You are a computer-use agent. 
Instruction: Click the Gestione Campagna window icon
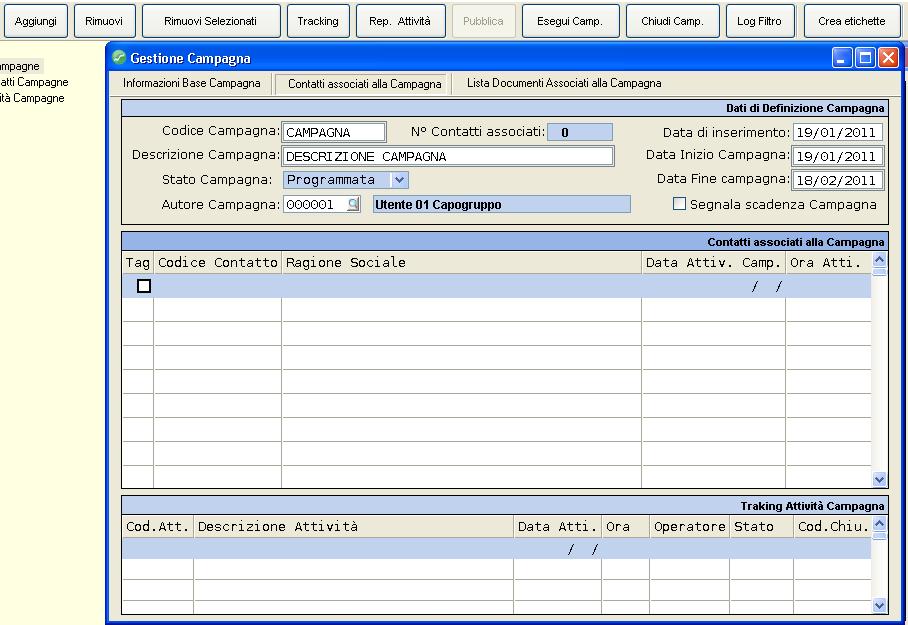pos(119,57)
